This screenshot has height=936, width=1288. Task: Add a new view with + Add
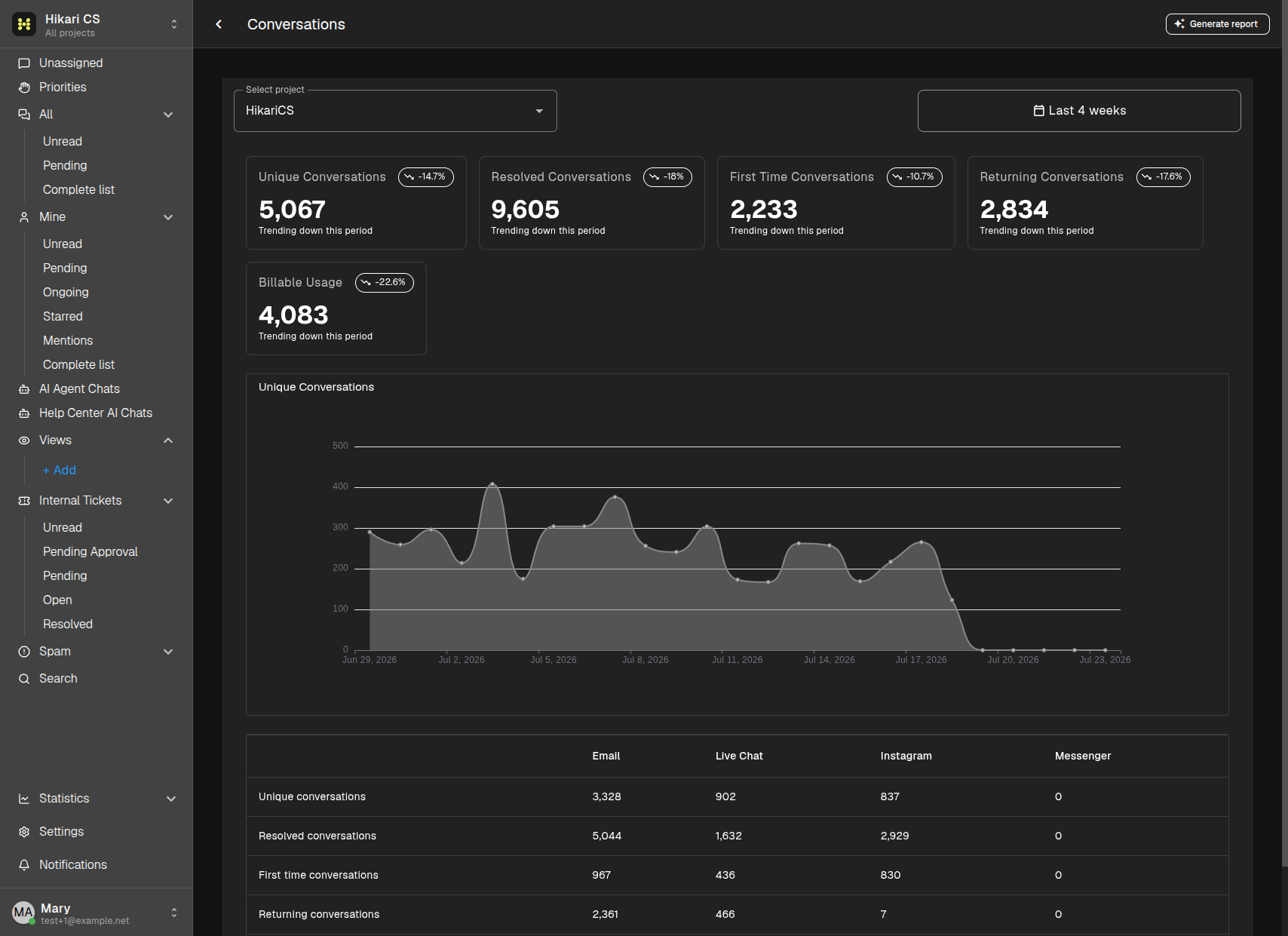(x=60, y=471)
